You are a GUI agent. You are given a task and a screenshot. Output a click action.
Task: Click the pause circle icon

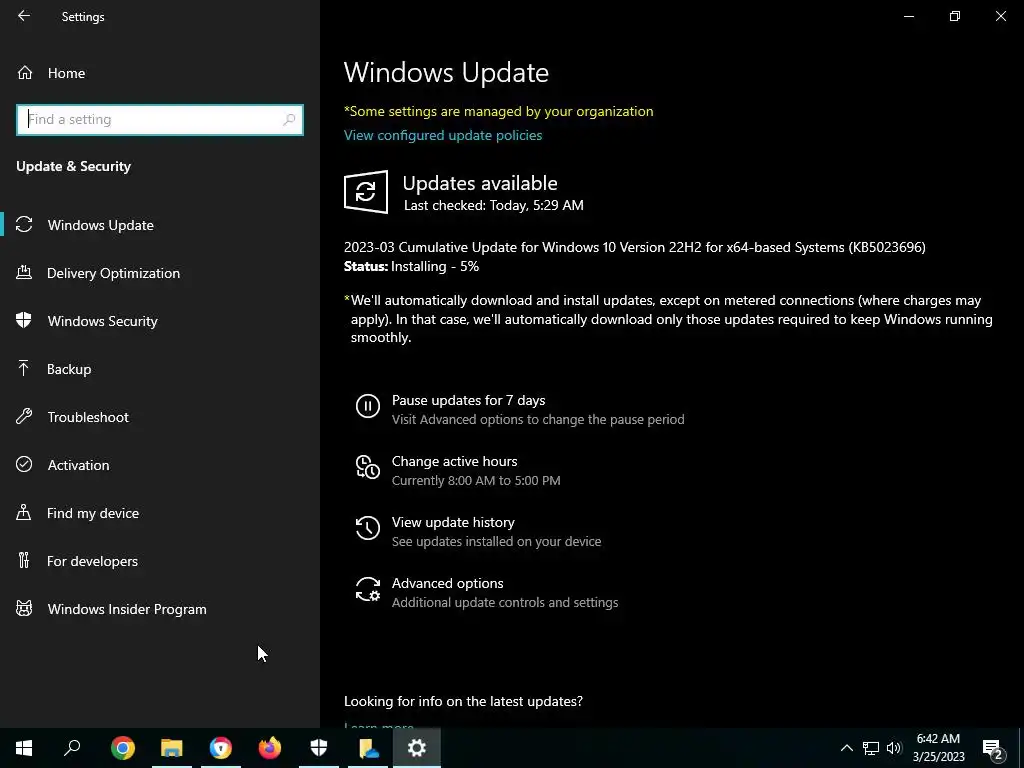(368, 406)
